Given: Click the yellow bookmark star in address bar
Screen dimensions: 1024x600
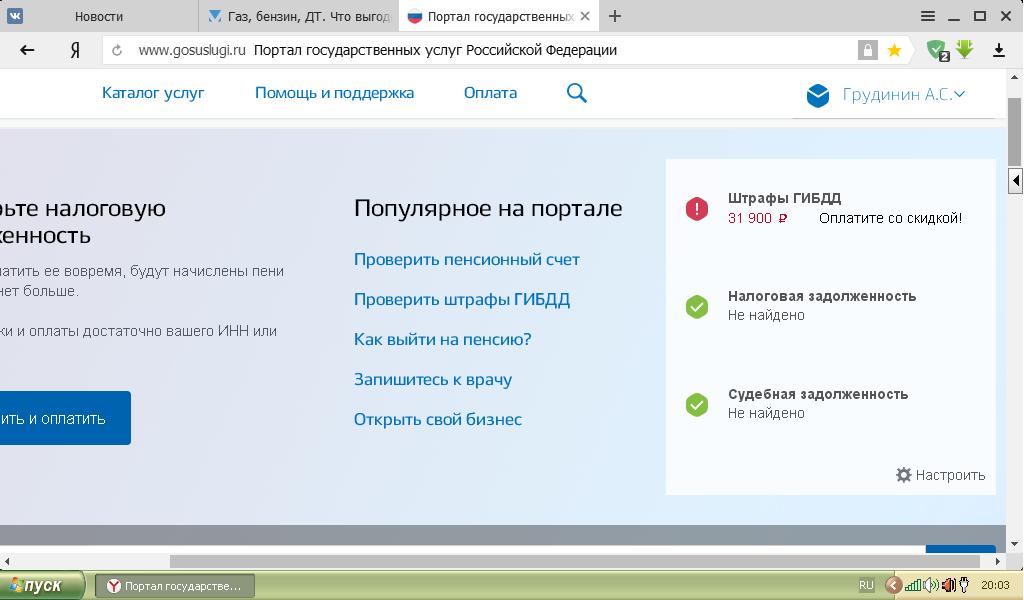Looking at the screenshot, I should [894, 50].
